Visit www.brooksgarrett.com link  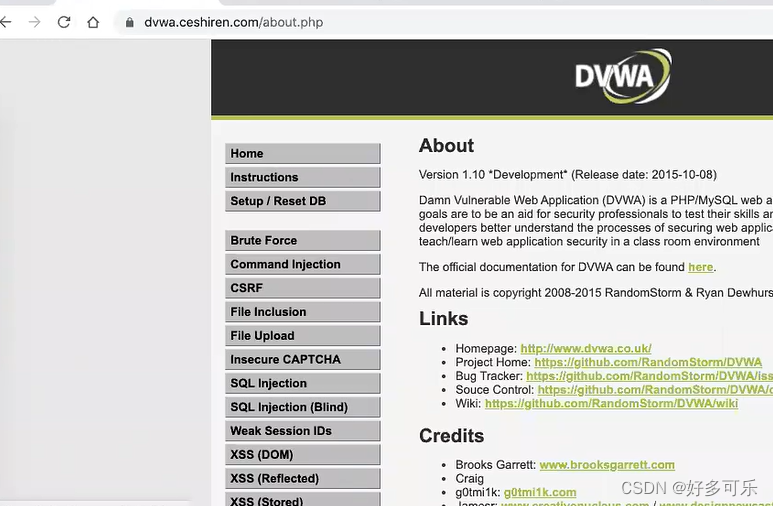click(x=607, y=465)
